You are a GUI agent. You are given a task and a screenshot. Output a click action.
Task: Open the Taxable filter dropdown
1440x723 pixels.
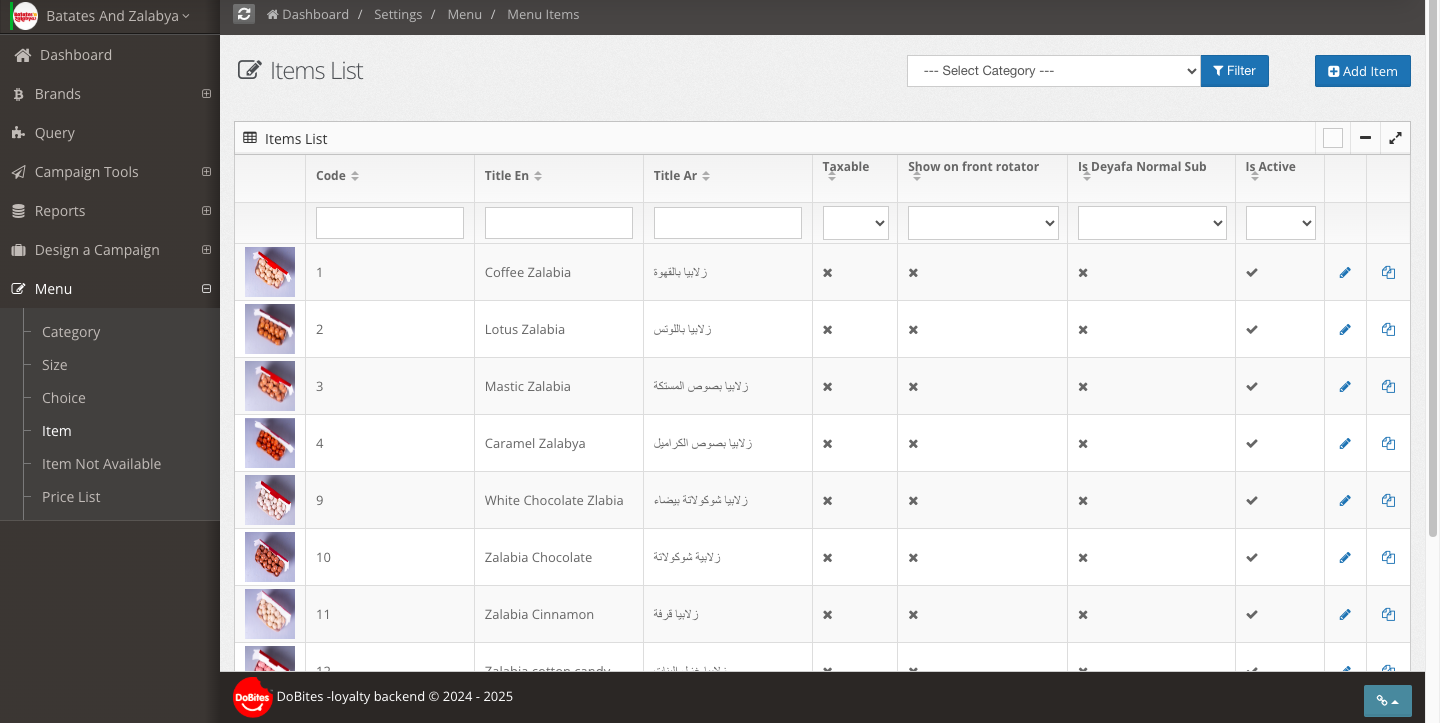click(x=856, y=223)
